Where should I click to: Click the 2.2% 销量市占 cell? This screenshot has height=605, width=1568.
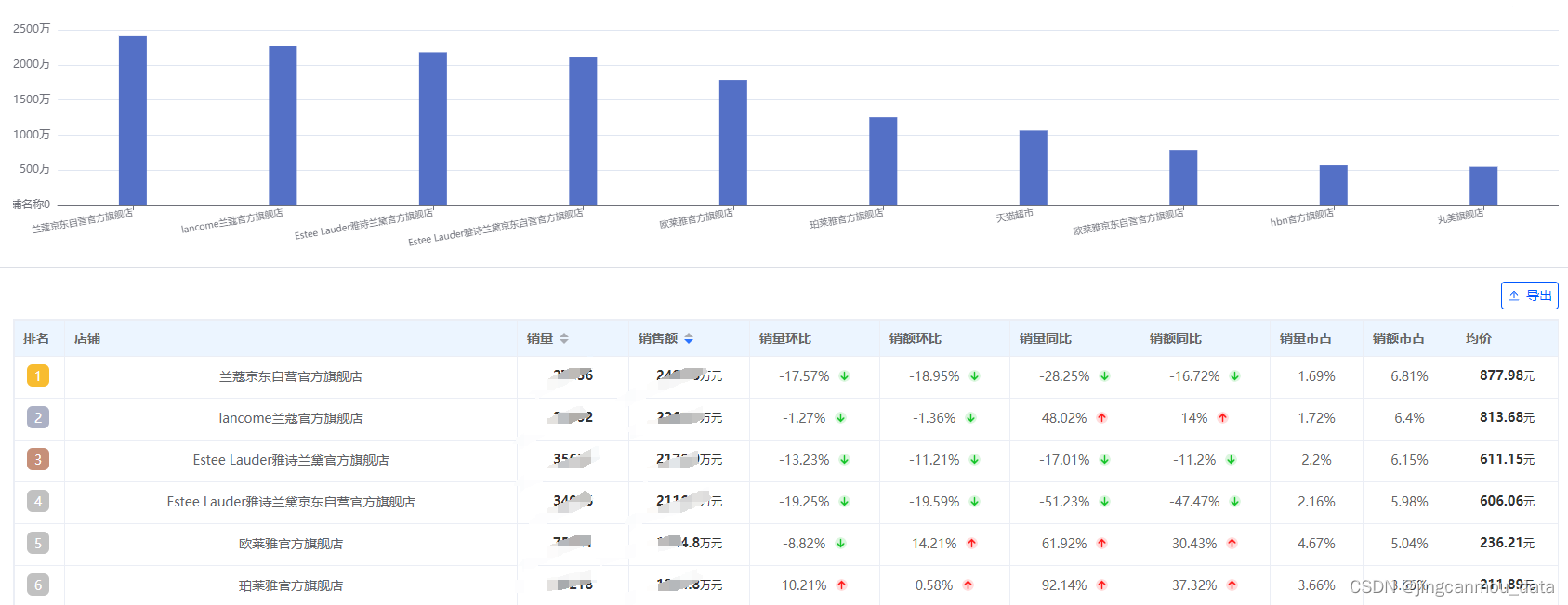(1316, 460)
